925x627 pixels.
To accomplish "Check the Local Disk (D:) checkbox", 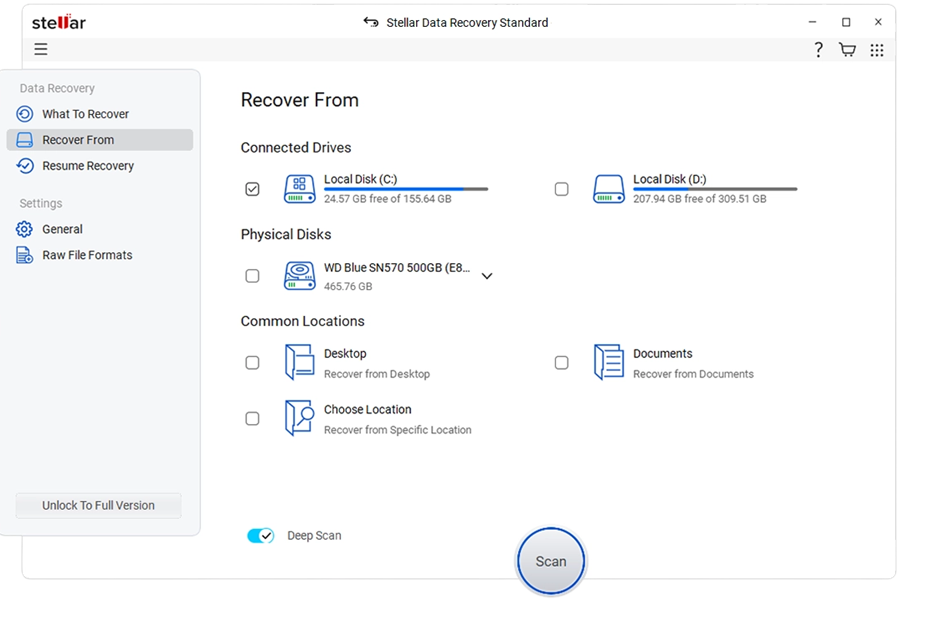I will tap(562, 189).
